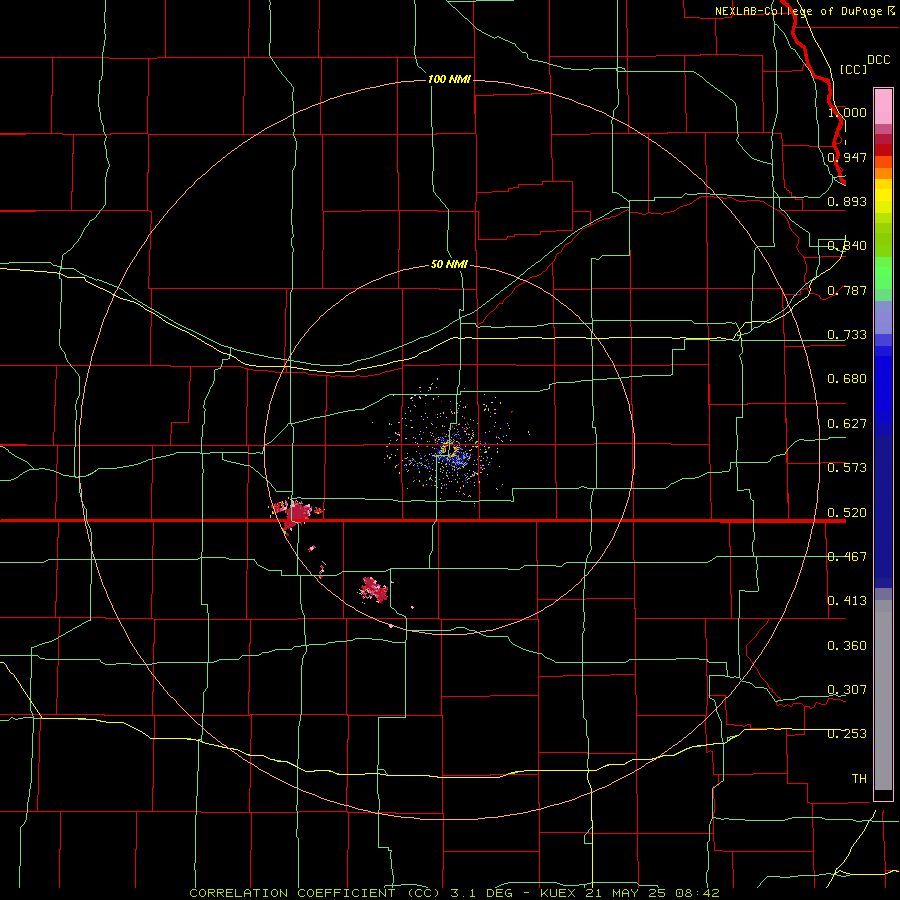Image resolution: width=900 pixels, height=900 pixels.
Task: Click the 50 NMI range ring label
Action: click(449, 264)
